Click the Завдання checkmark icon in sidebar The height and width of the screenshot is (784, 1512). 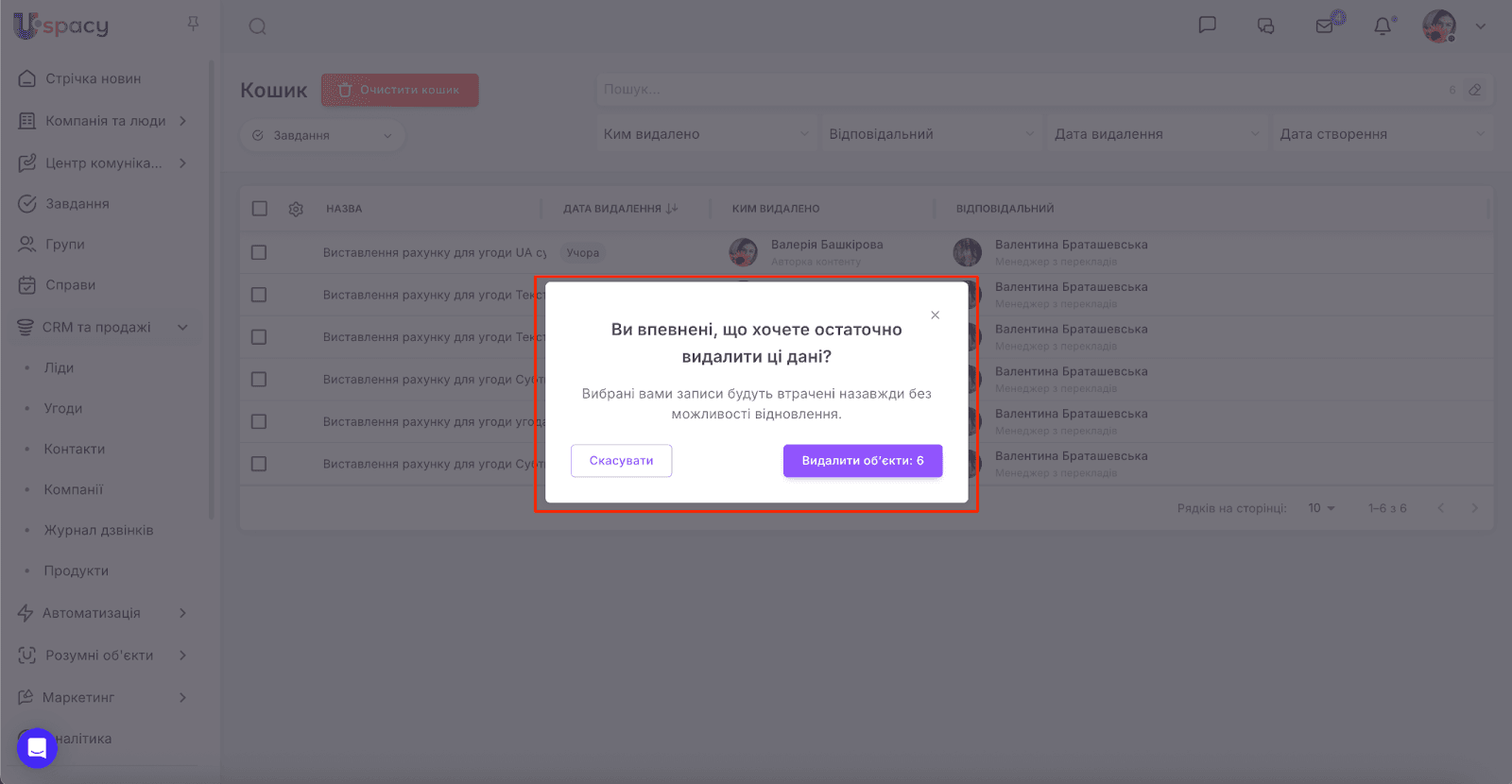point(27,204)
